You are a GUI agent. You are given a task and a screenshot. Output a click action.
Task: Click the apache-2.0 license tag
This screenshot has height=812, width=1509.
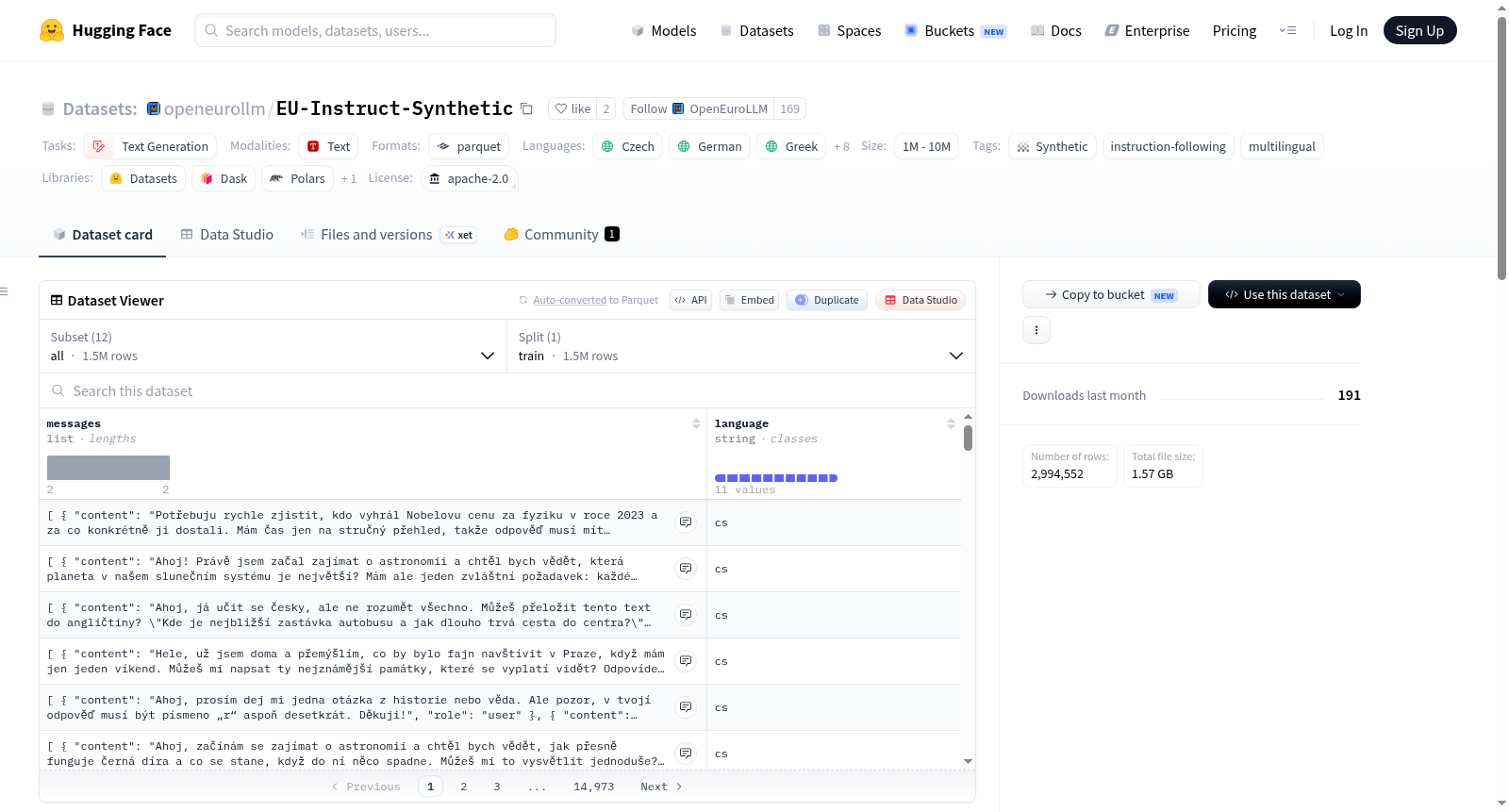tap(469, 178)
